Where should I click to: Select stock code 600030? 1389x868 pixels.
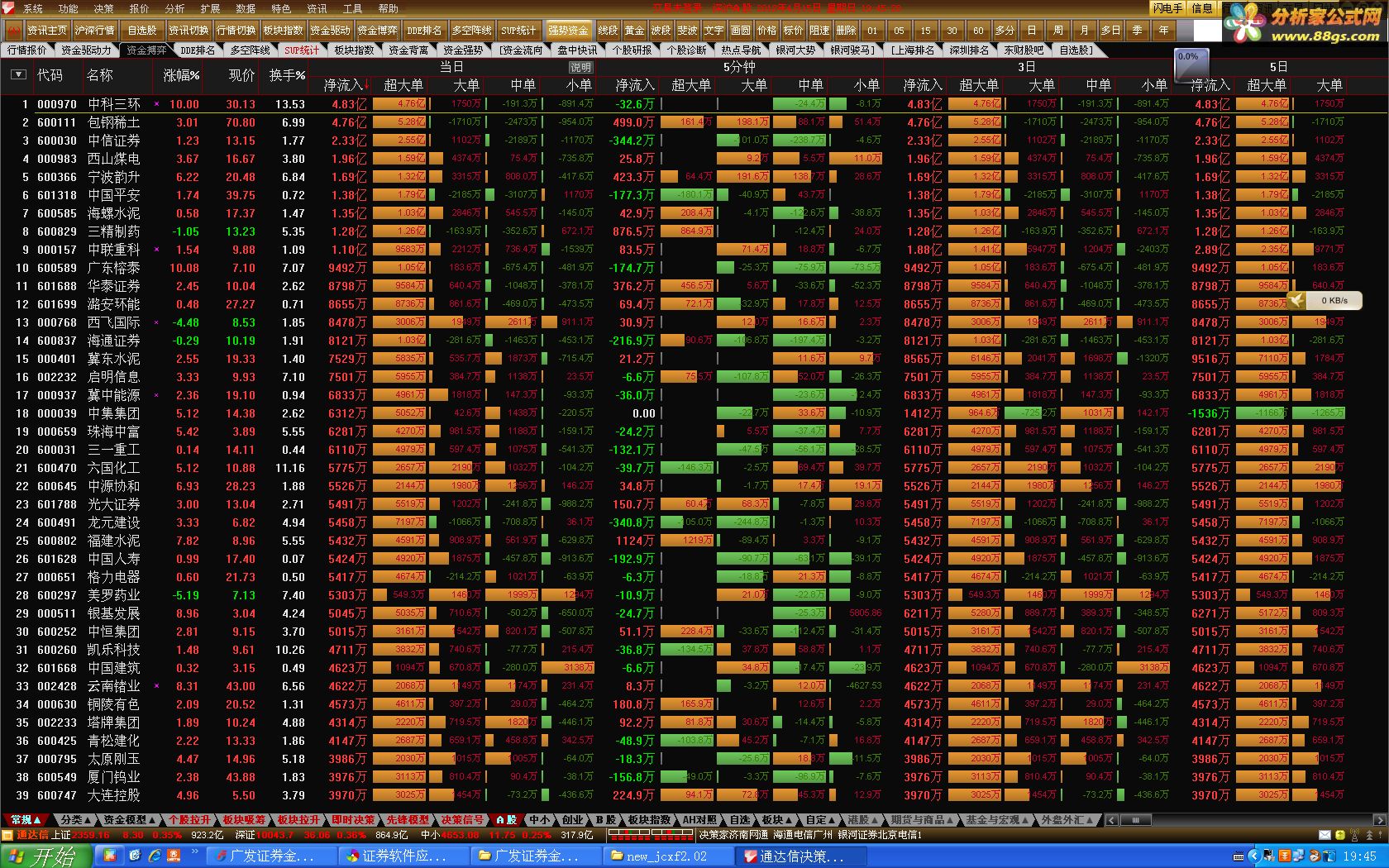pyautogui.click(x=57, y=141)
